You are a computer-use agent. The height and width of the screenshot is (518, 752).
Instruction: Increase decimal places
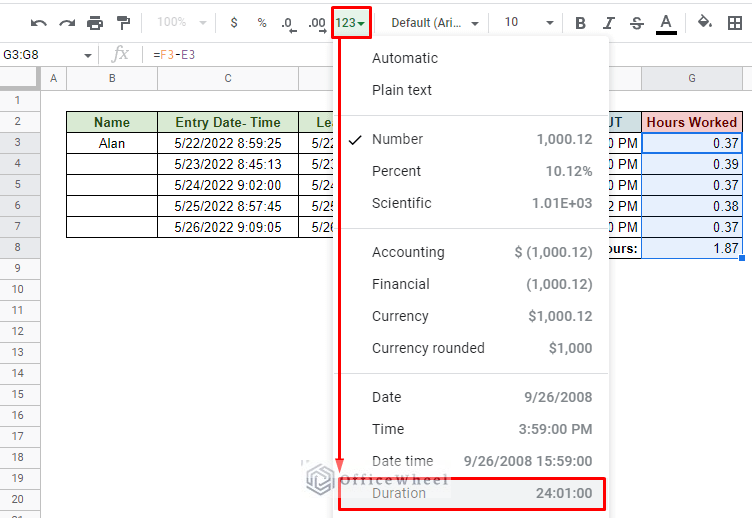[317, 24]
